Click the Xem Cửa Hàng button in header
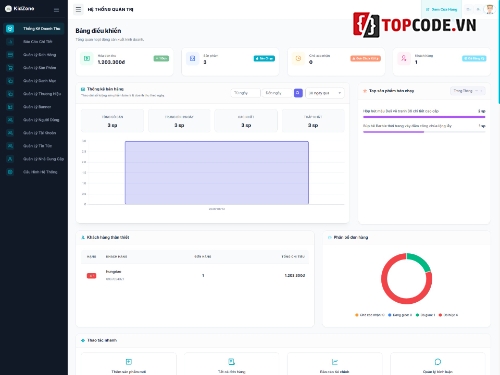The height and width of the screenshot is (375, 500). (441, 9)
